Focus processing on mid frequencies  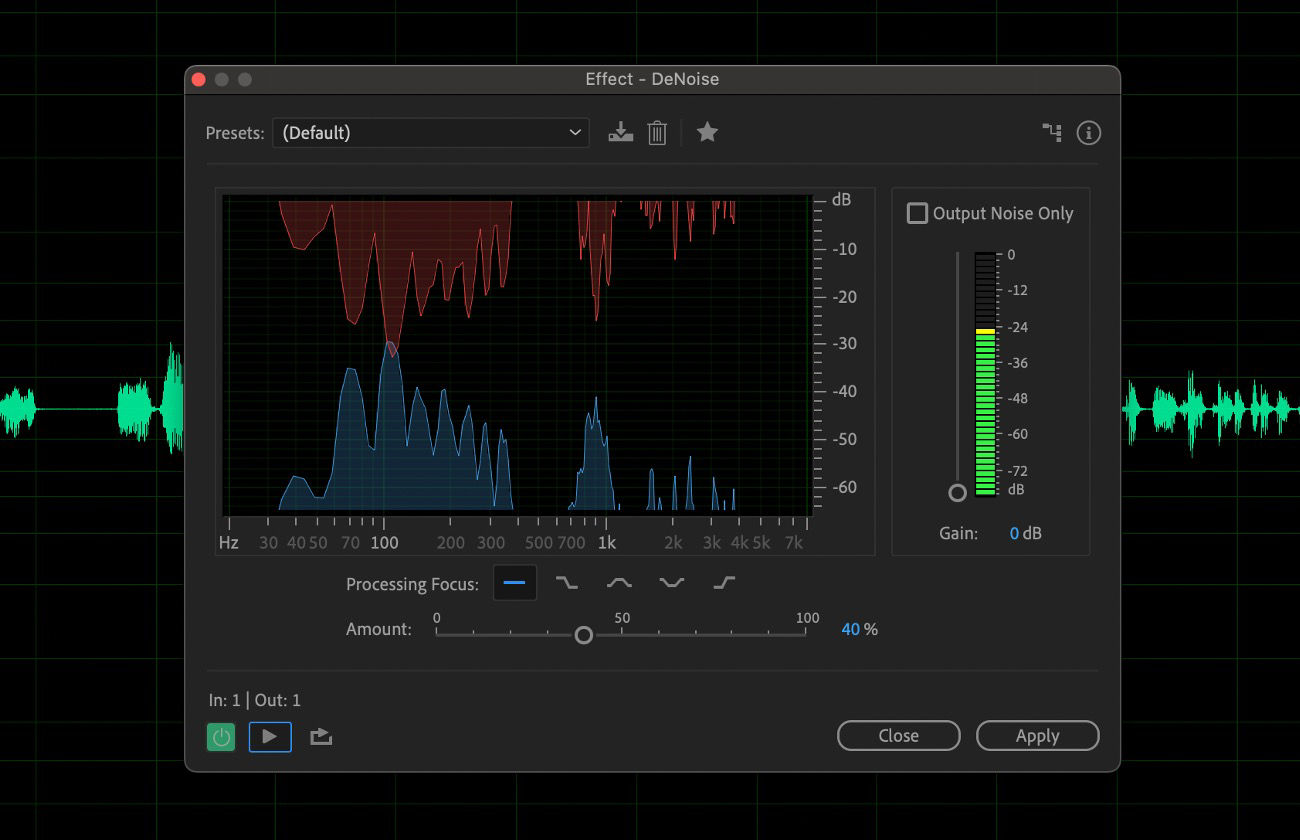click(619, 582)
